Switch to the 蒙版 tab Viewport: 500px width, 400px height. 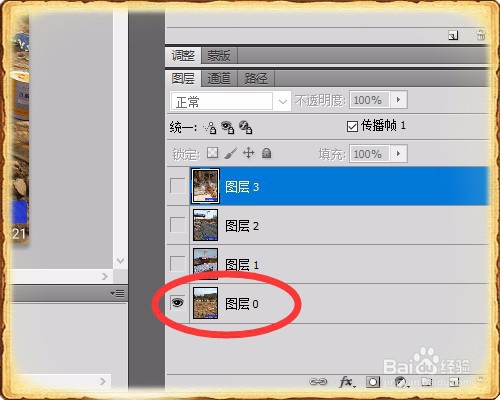(x=219, y=55)
